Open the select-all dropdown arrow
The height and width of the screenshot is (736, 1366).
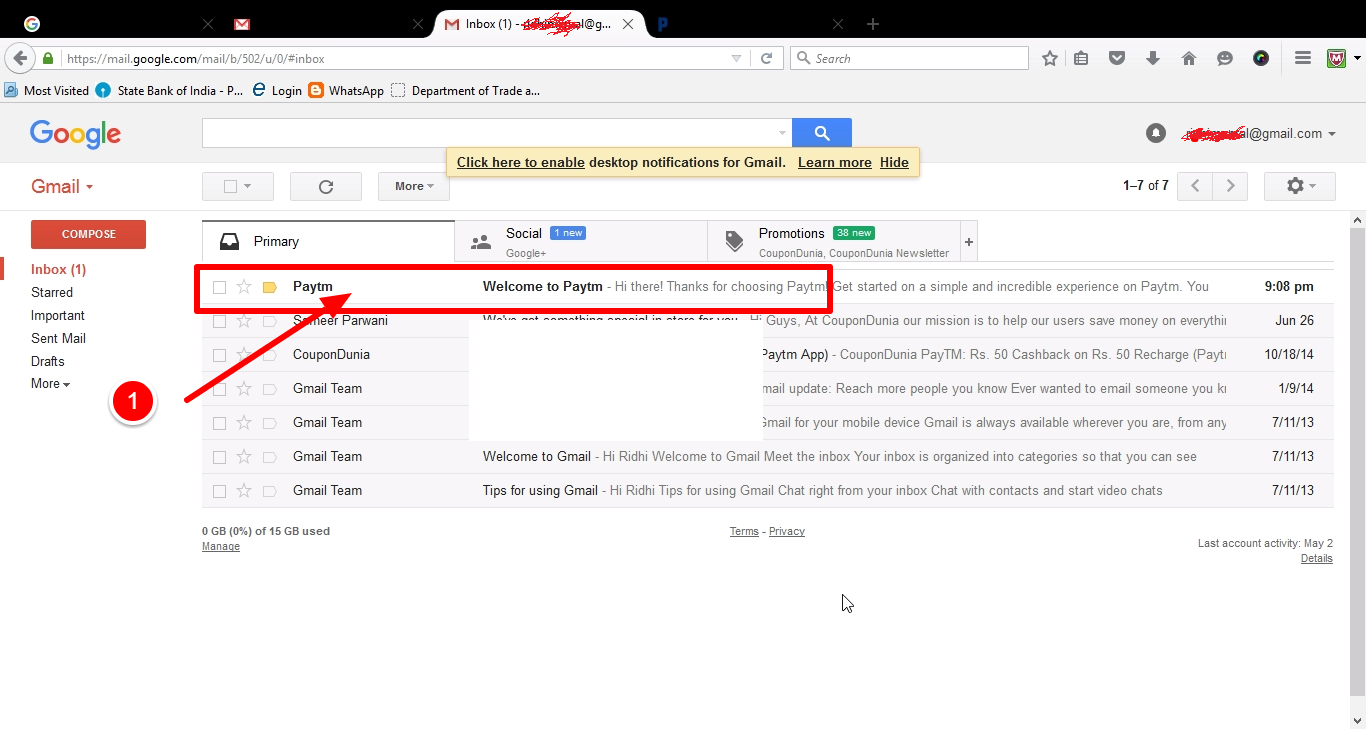(x=247, y=186)
